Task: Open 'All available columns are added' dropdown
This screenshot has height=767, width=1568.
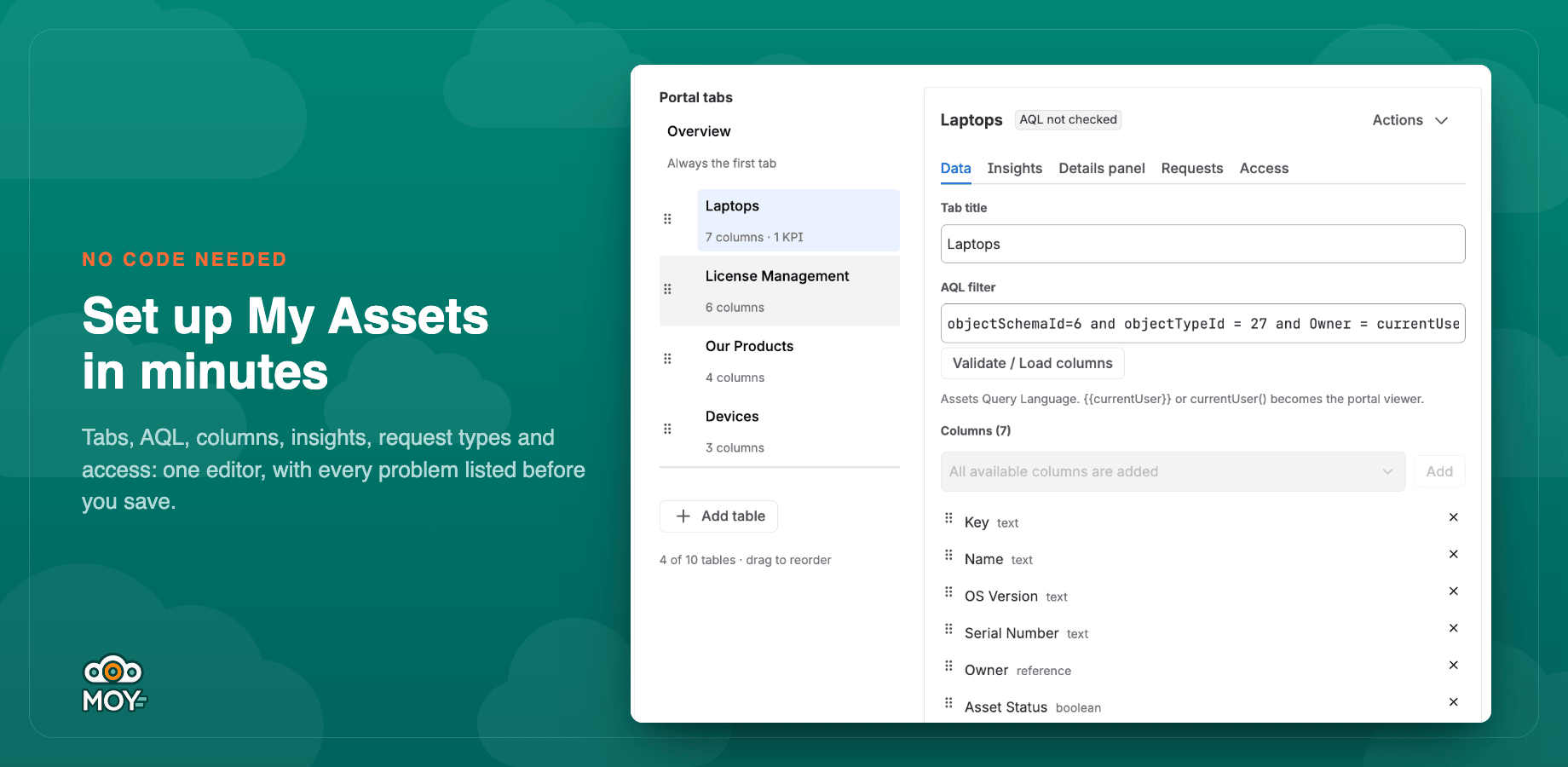Action: [1173, 471]
